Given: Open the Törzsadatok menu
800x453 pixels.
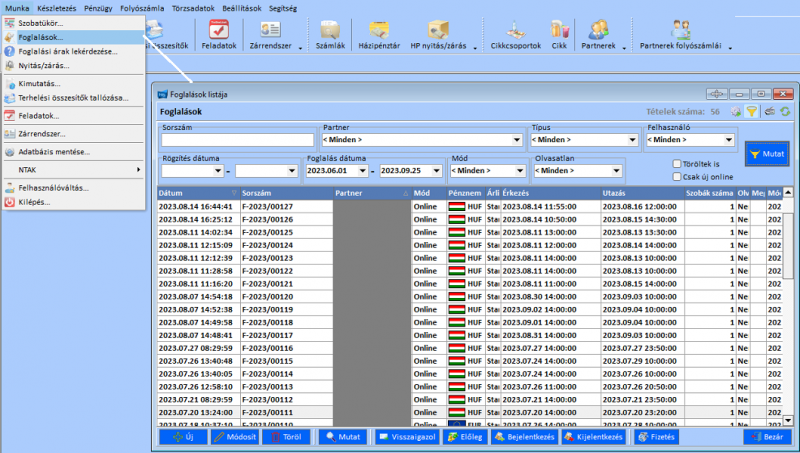Looking at the screenshot, I should coord(193,8).
